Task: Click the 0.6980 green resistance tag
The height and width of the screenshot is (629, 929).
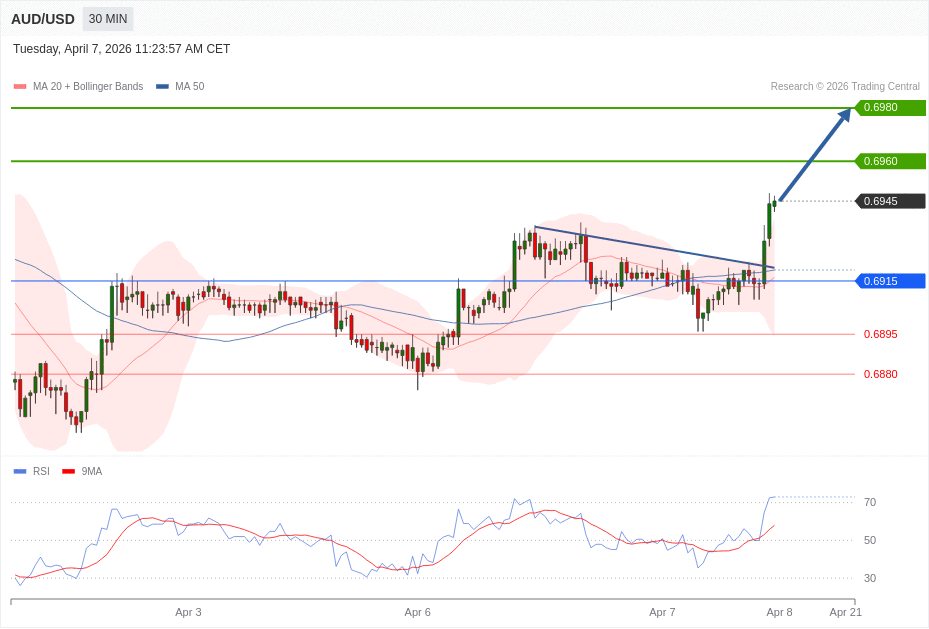Action: point(890,108)
